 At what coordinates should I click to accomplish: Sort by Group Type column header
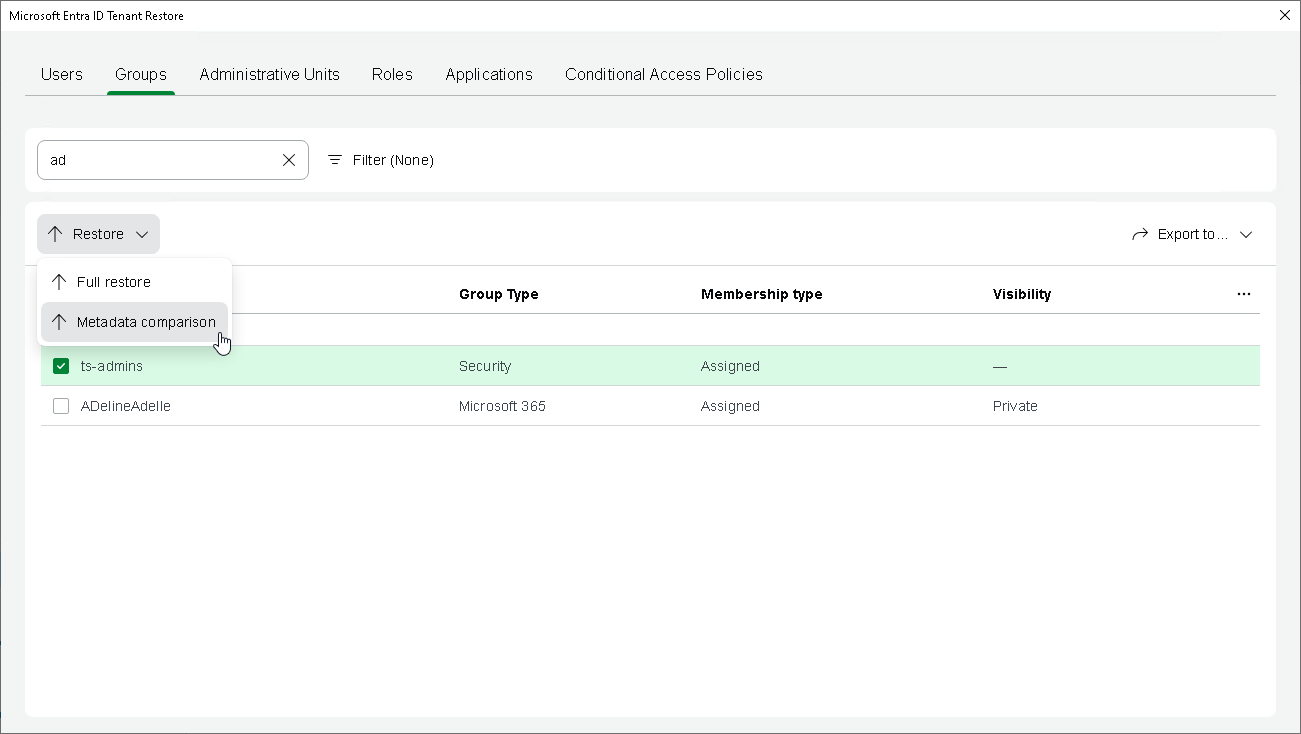(498, 294)
